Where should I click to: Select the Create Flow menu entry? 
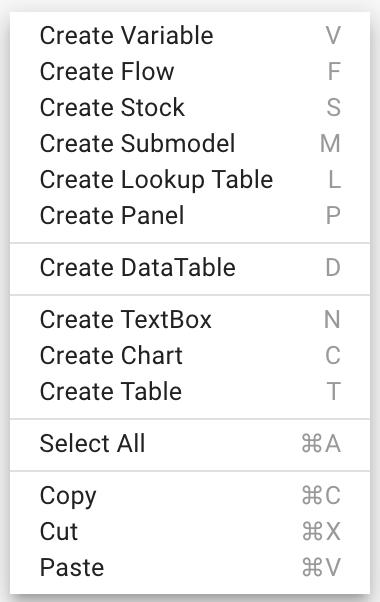point(190,71)
